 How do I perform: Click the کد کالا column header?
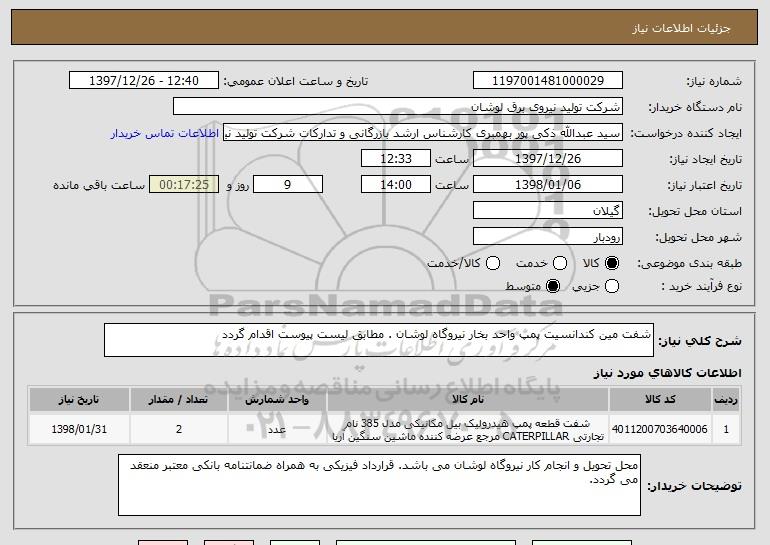660,400
